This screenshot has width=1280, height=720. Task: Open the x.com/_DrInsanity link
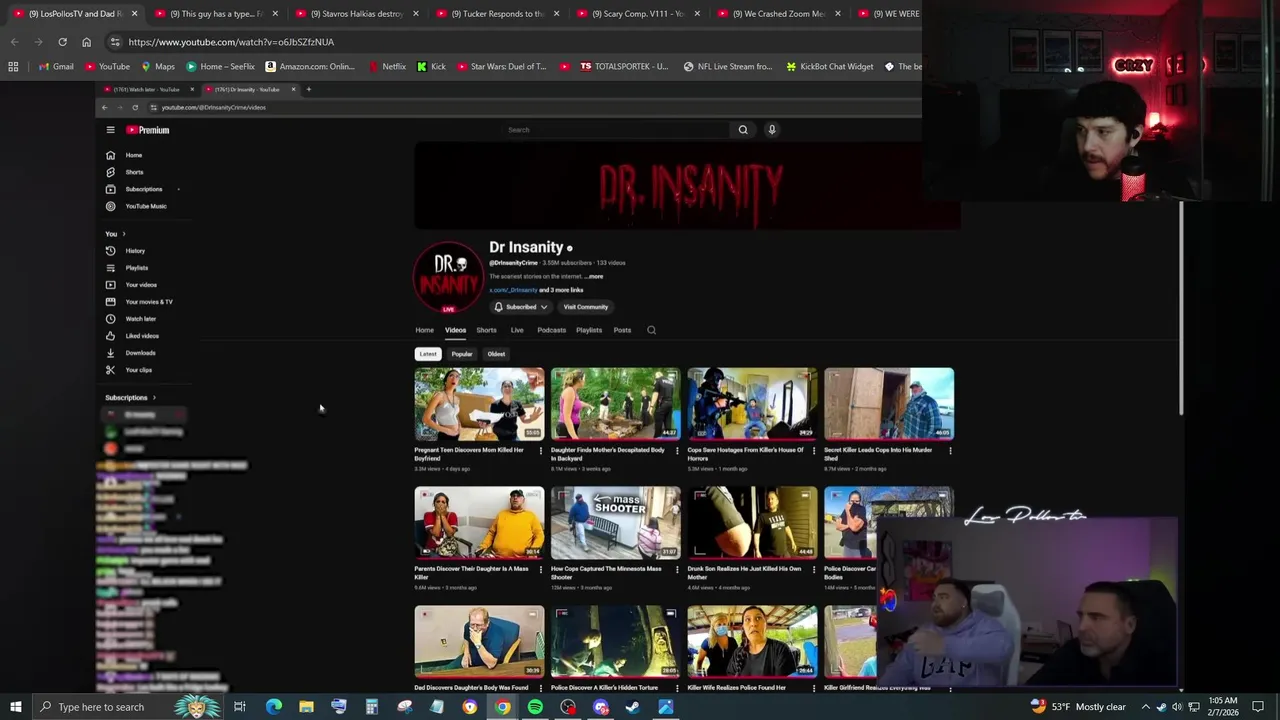click(513, 290)
